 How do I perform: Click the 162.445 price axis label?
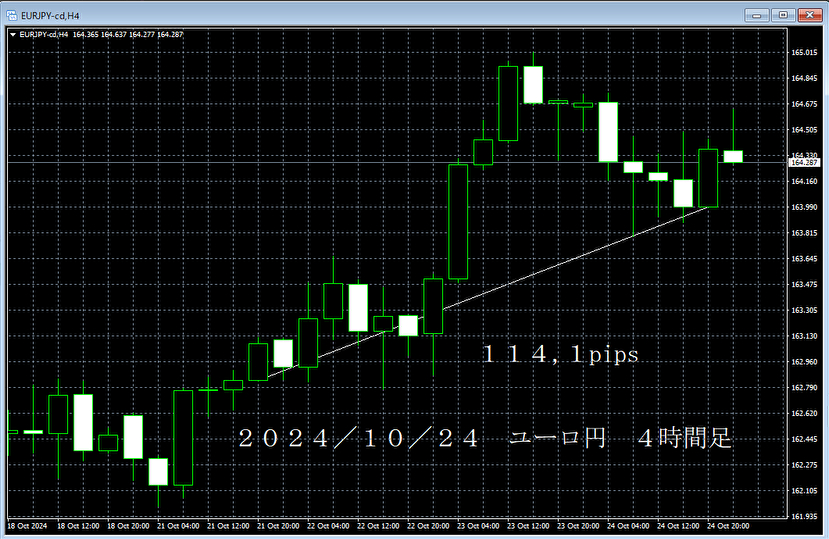click(x=804, y=440)
